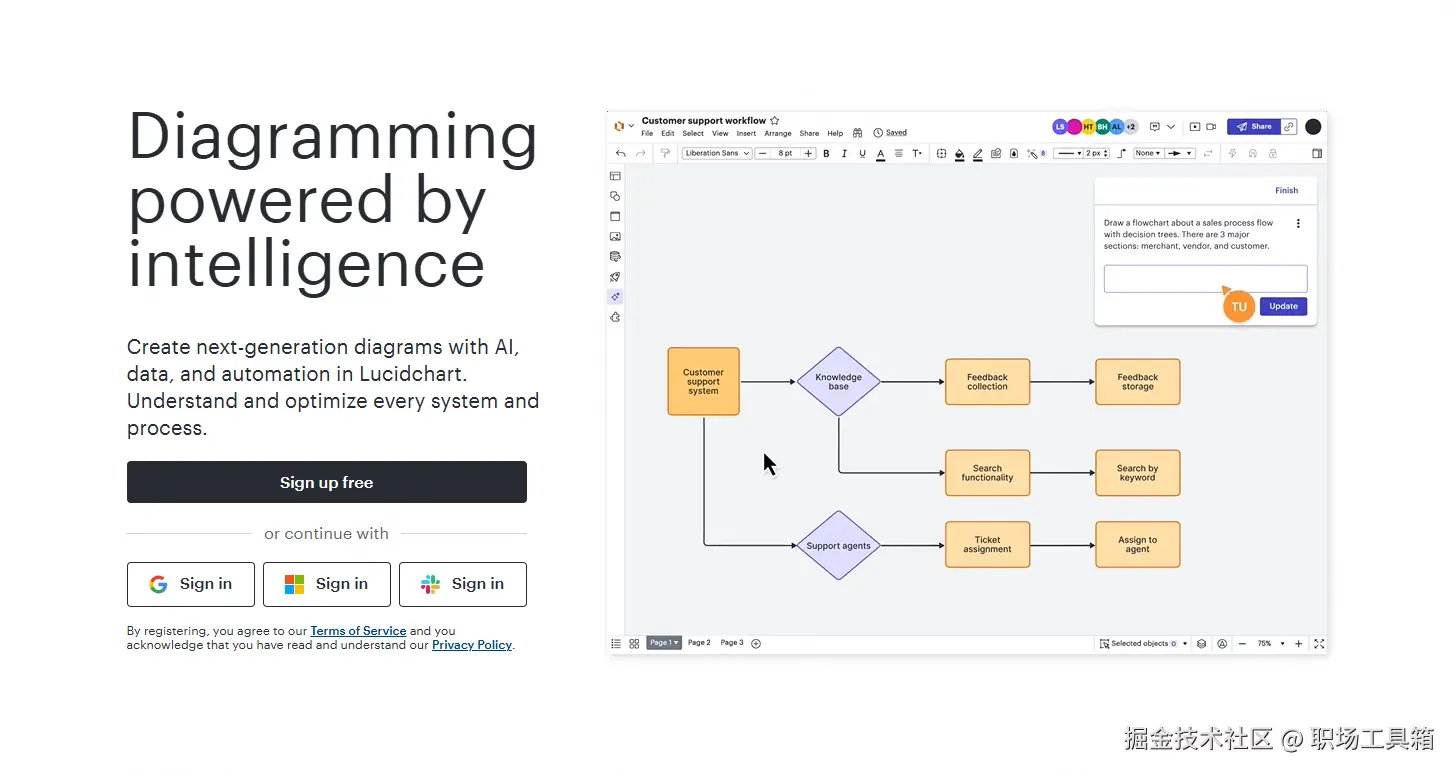
Task: Zoom in with the plus button
Action: (1299, 643)
